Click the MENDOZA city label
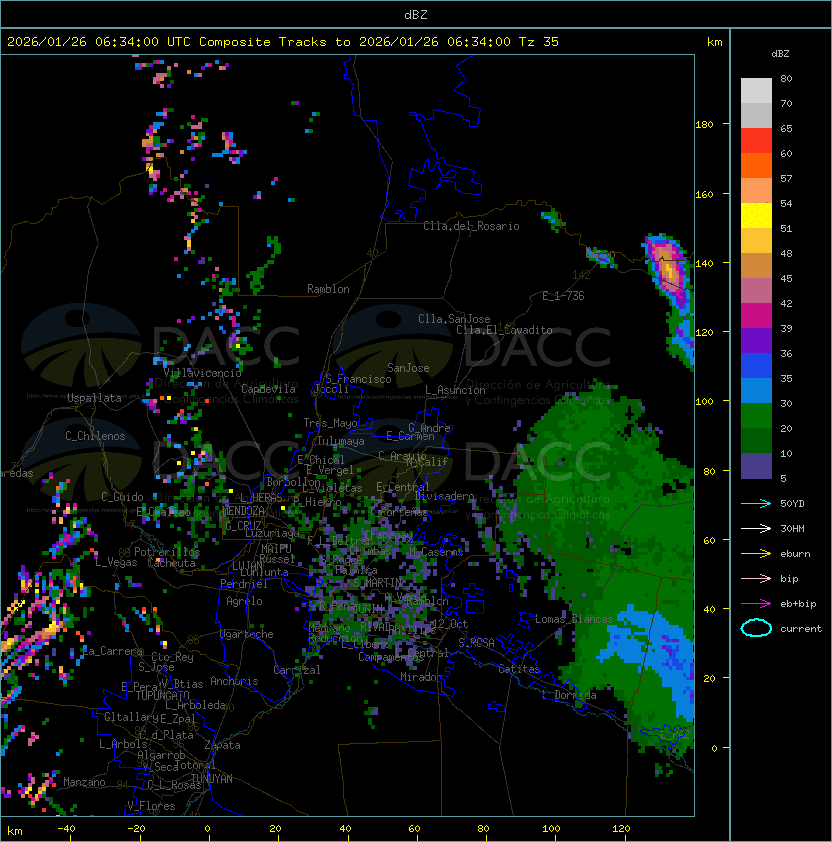This screenshot has width=832, height=842. 243,510
